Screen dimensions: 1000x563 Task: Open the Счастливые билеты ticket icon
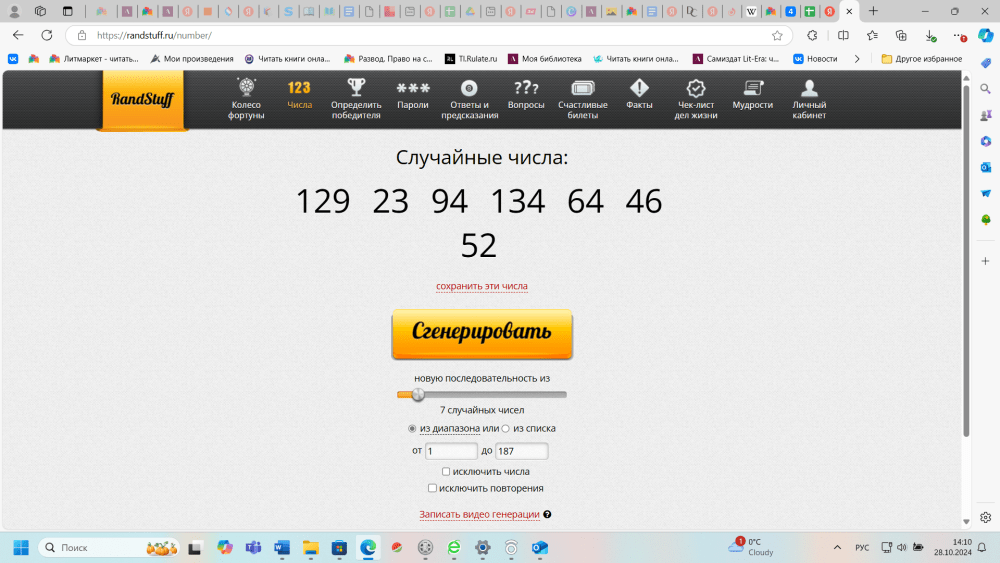(x=582, y=87)
